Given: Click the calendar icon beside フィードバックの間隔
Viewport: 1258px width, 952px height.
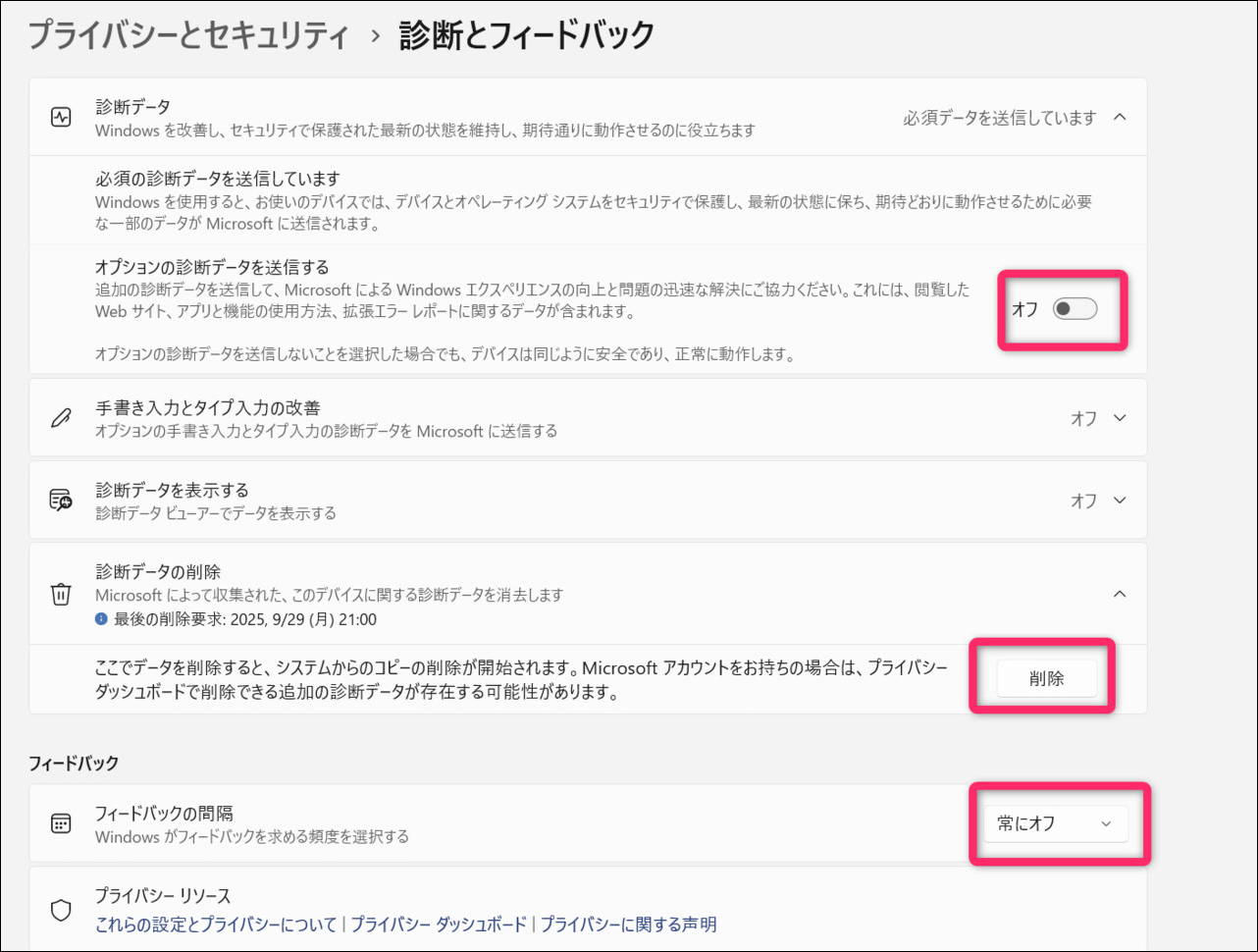Looking at the screenshot, I should point(61,823).
